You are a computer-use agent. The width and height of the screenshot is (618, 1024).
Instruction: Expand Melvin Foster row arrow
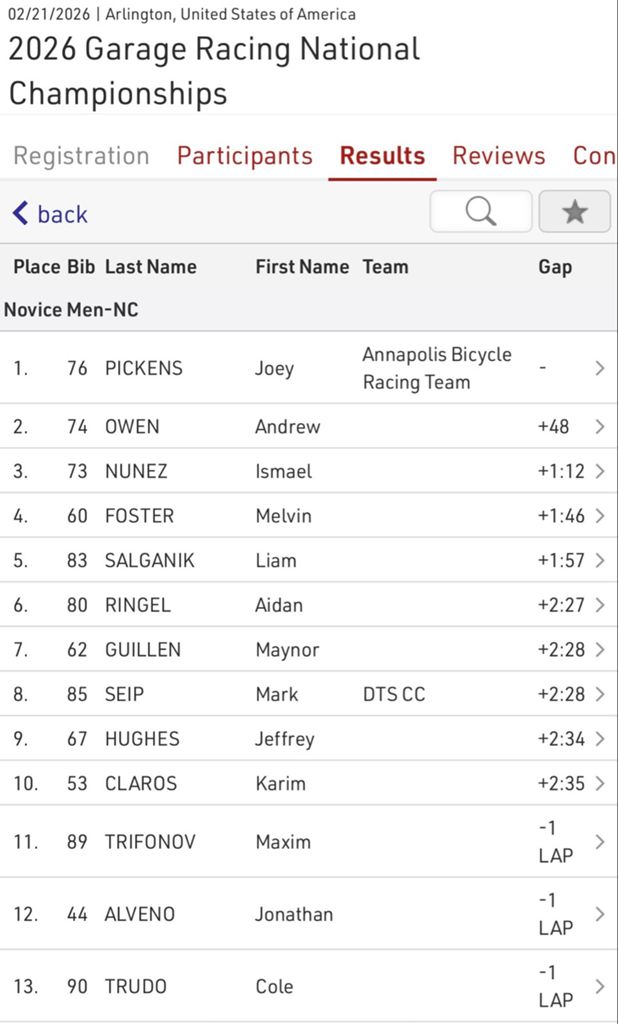point(599,516)
